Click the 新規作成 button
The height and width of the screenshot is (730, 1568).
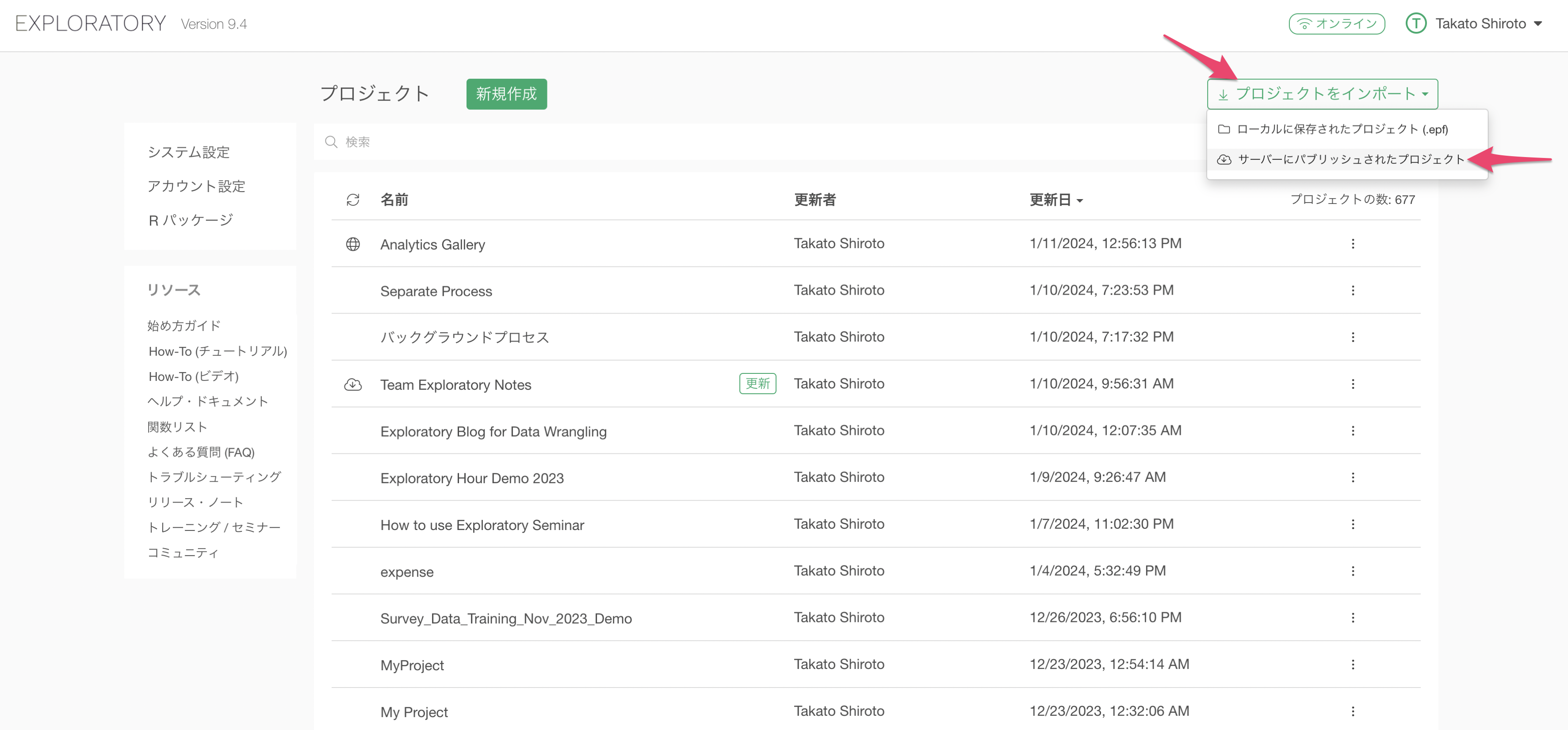click(506, 94)
